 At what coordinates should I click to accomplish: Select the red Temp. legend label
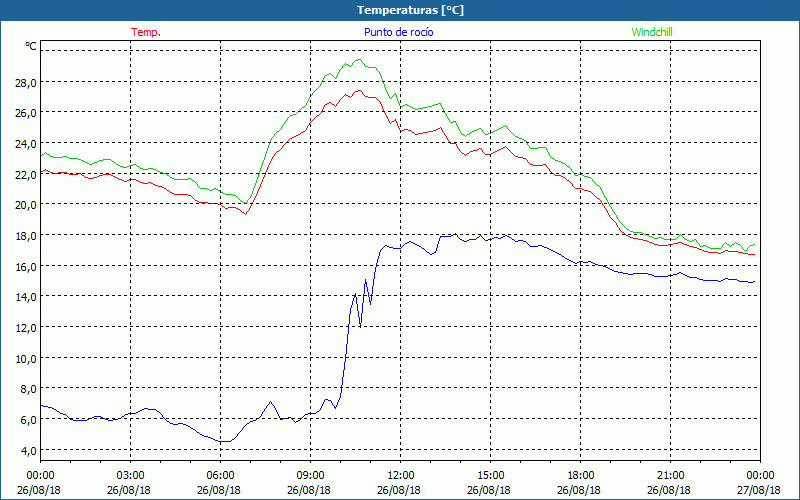[146, 32]
